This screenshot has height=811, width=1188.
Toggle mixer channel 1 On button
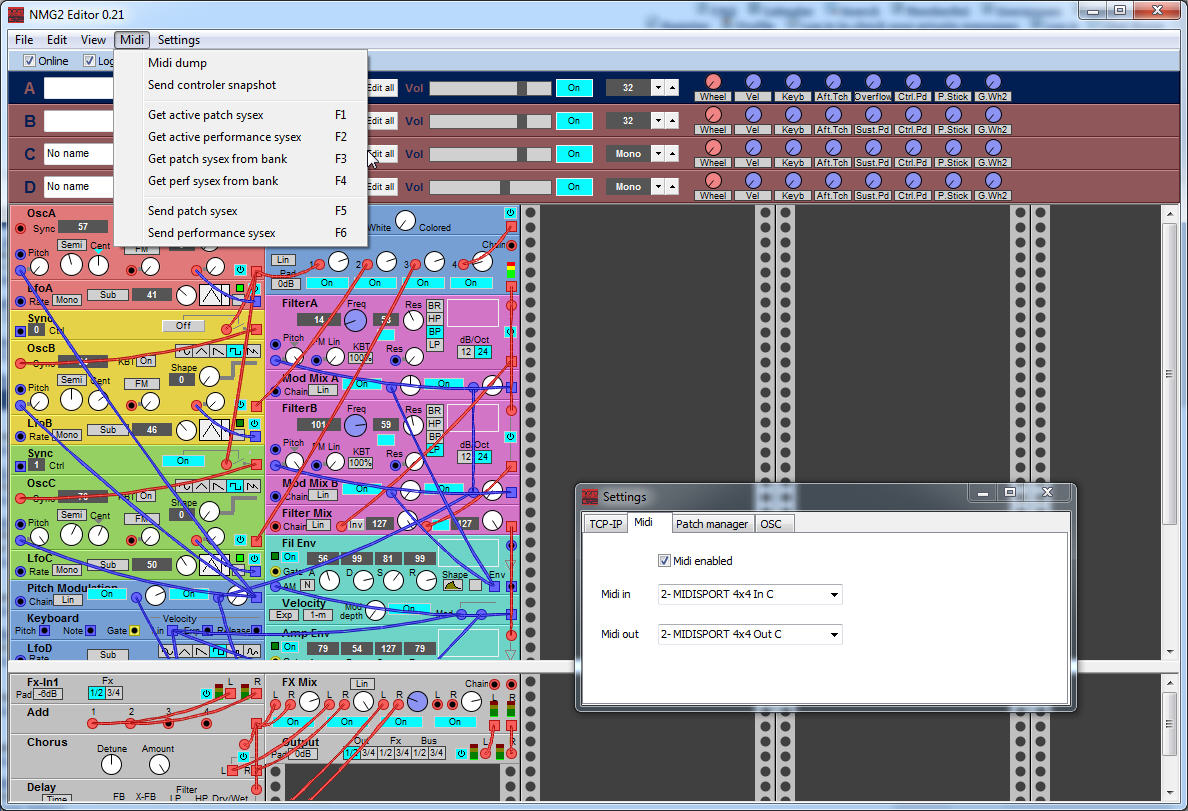coord(327,283)
